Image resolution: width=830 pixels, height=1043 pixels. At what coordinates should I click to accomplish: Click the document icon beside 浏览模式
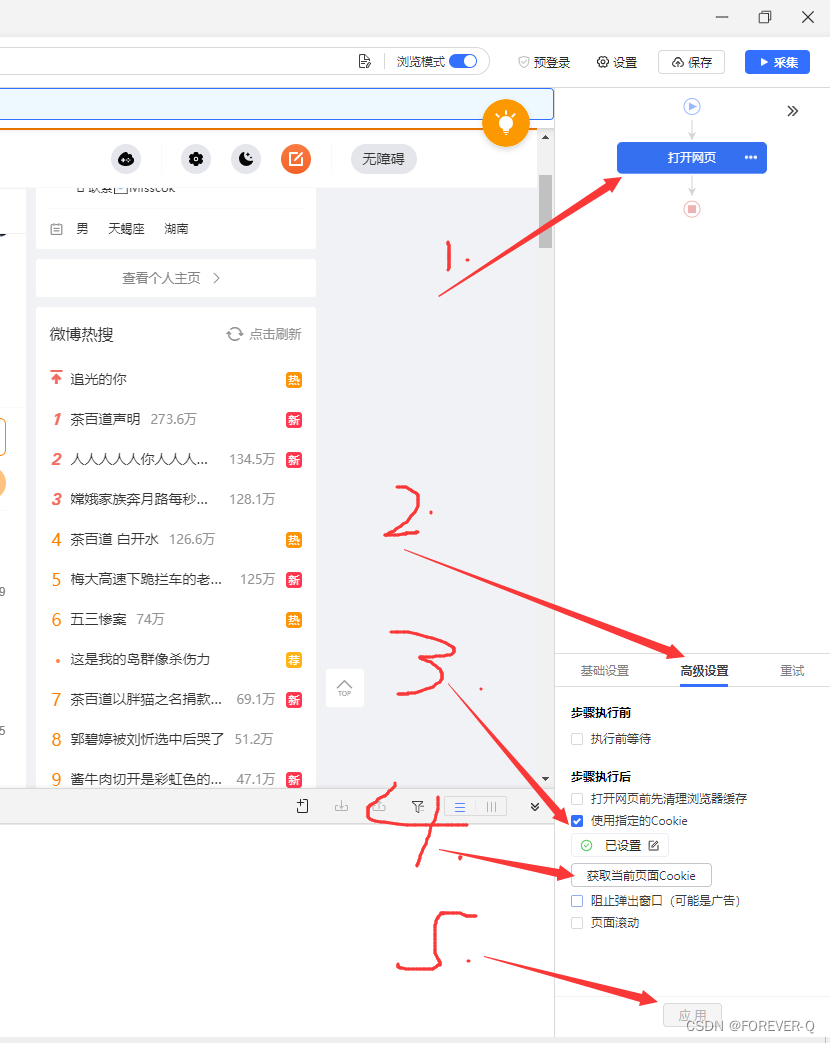pos(364,61)
